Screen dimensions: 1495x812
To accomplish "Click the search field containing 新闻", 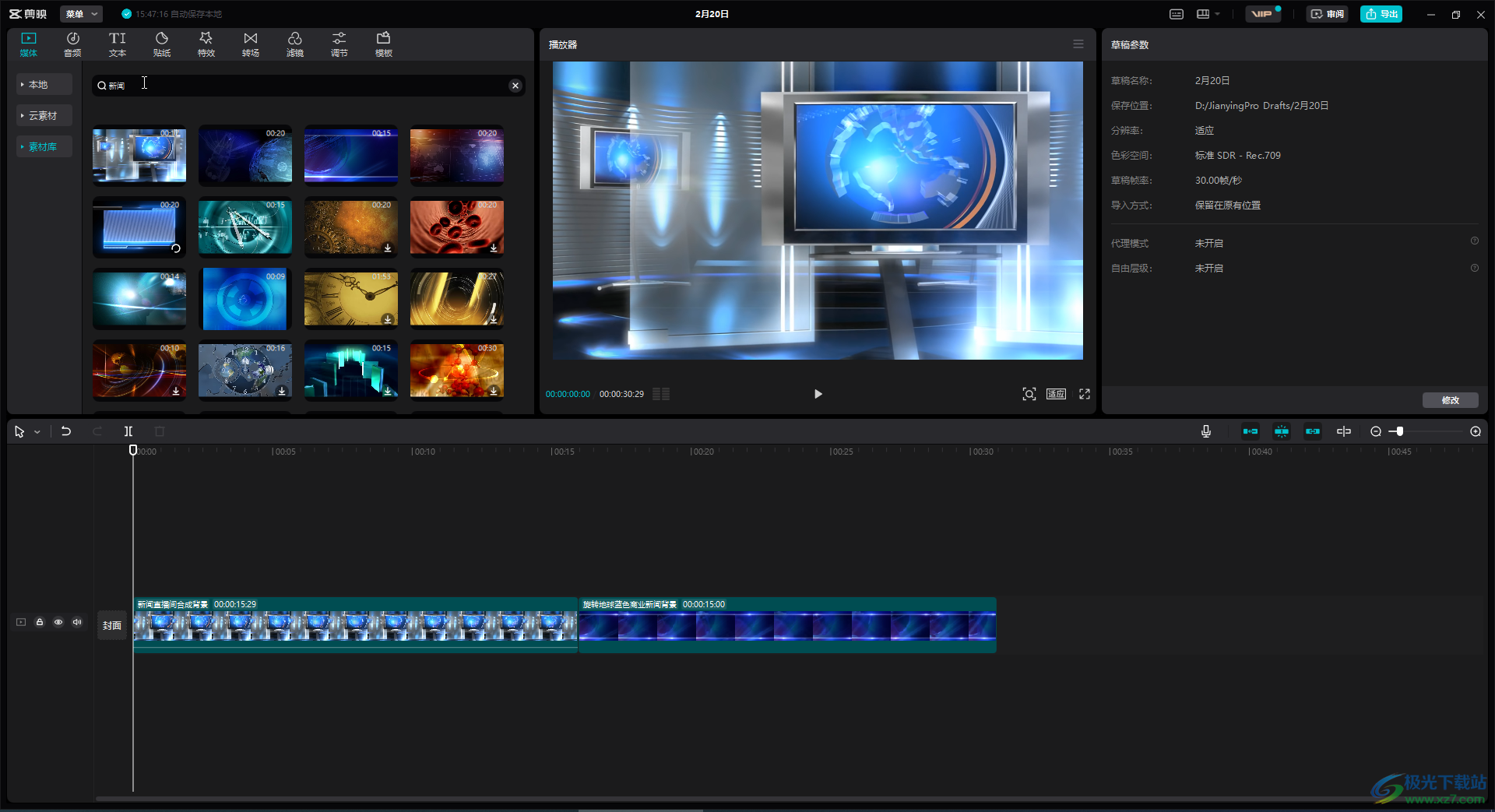I will tap(308, 86).
